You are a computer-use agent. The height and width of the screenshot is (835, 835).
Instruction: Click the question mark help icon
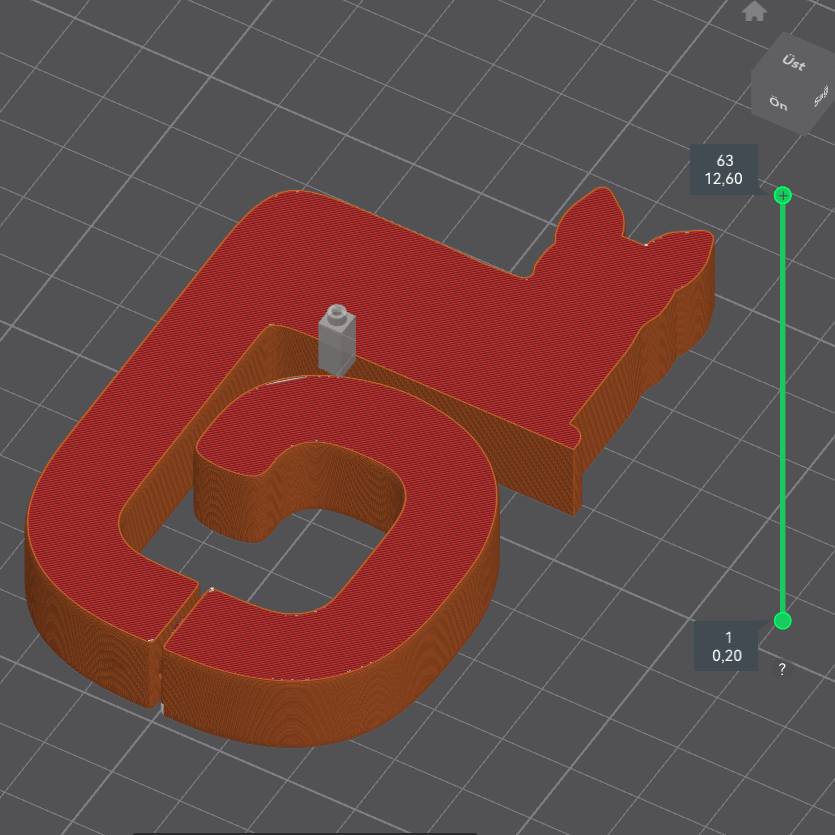[x=782, y=670]
